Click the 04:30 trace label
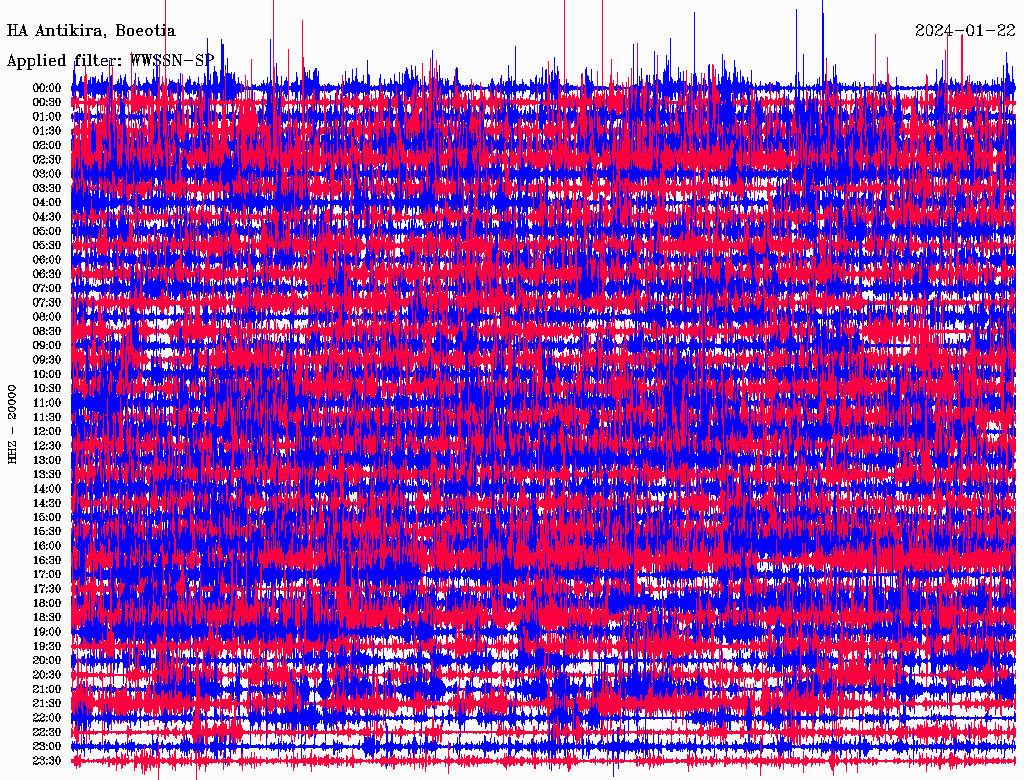 (x=46, y=217)
